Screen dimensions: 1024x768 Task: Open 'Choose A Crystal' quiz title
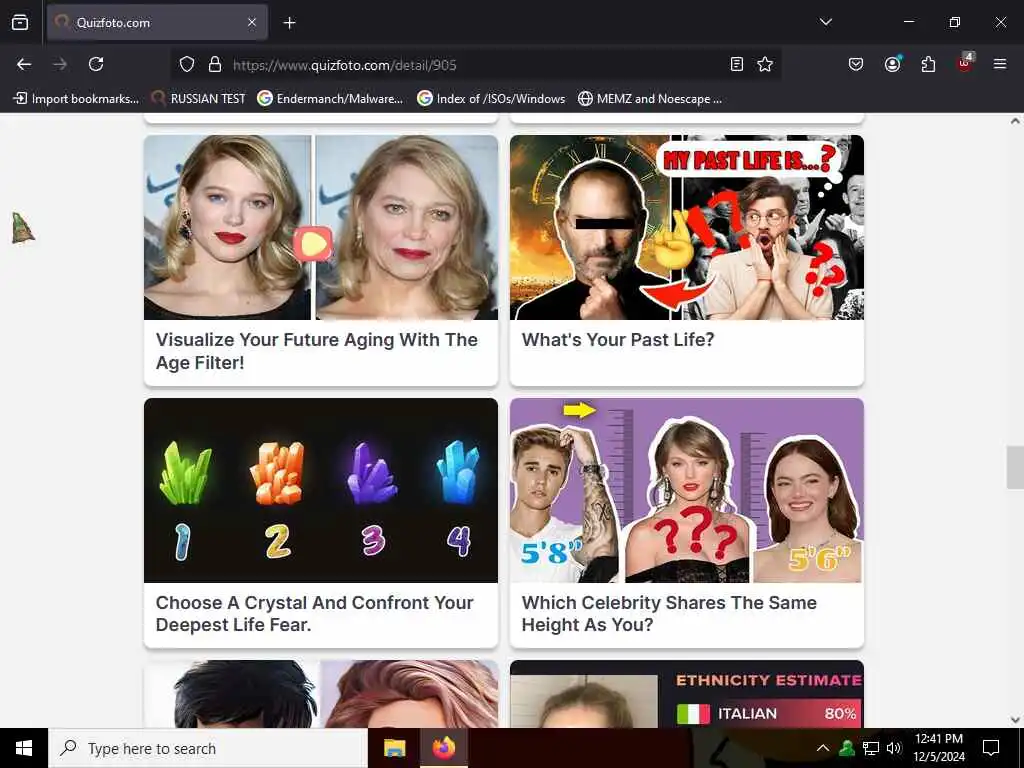point(314,613)
